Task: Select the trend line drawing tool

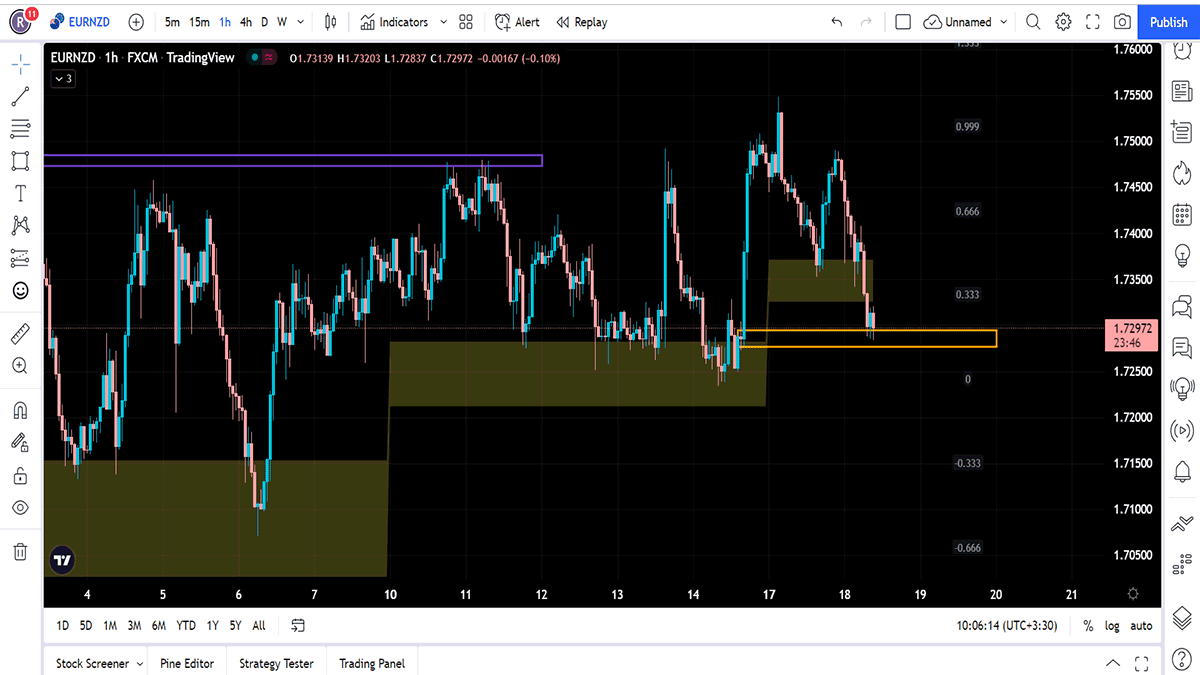Action: point(20,97)
